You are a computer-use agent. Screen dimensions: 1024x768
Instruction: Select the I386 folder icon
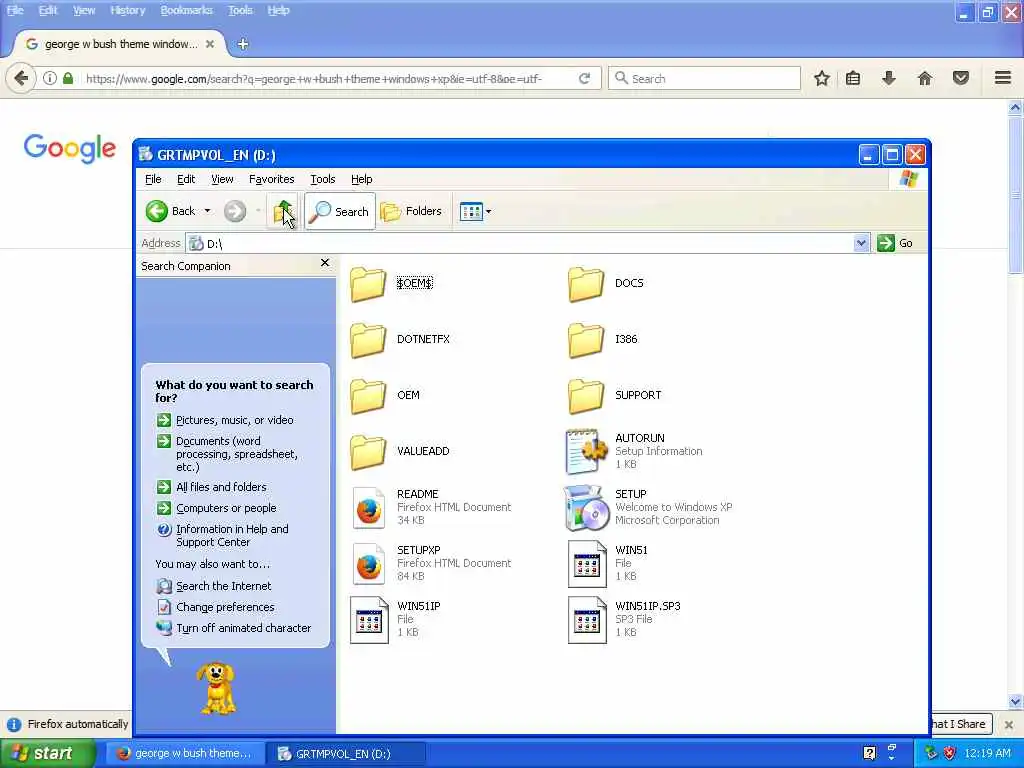[586, 340]
